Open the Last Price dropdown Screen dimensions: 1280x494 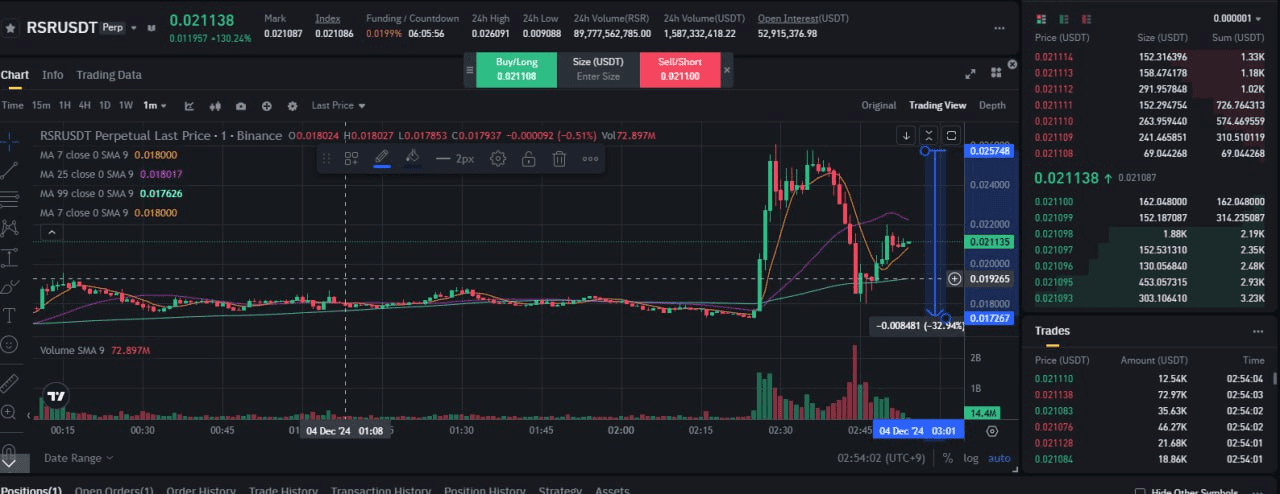coord(338,106)
